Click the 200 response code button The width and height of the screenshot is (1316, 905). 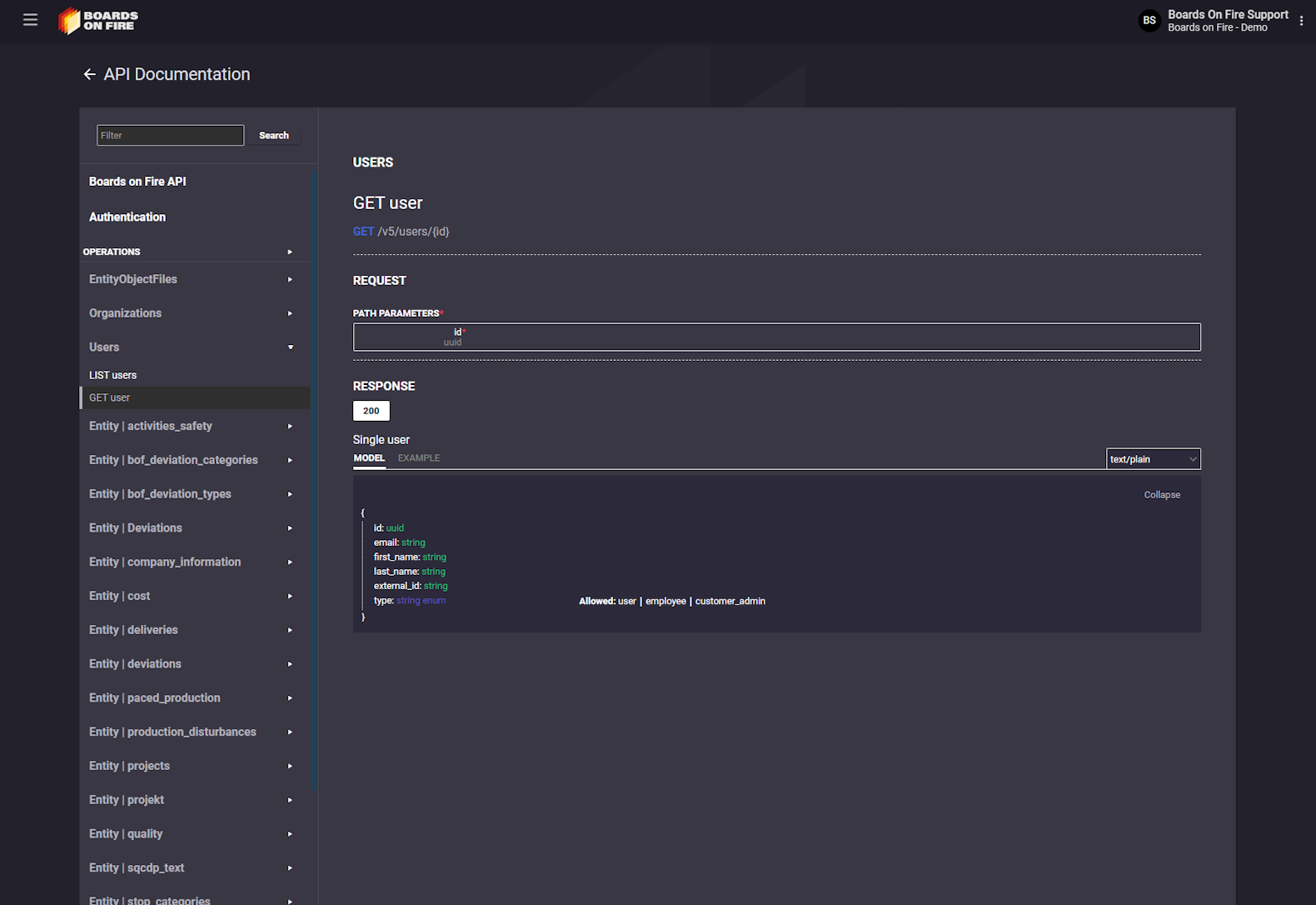[x=371, y=411]
